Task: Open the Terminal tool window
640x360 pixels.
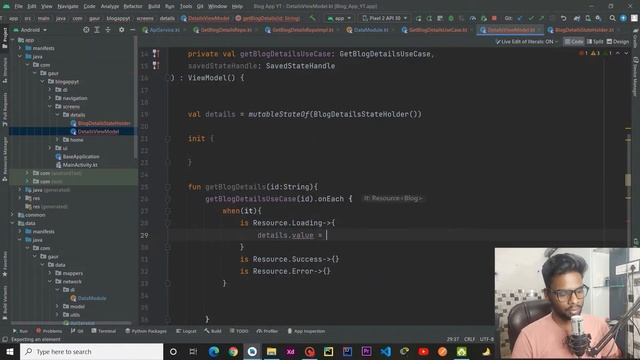Action: (x=104, y=331)
